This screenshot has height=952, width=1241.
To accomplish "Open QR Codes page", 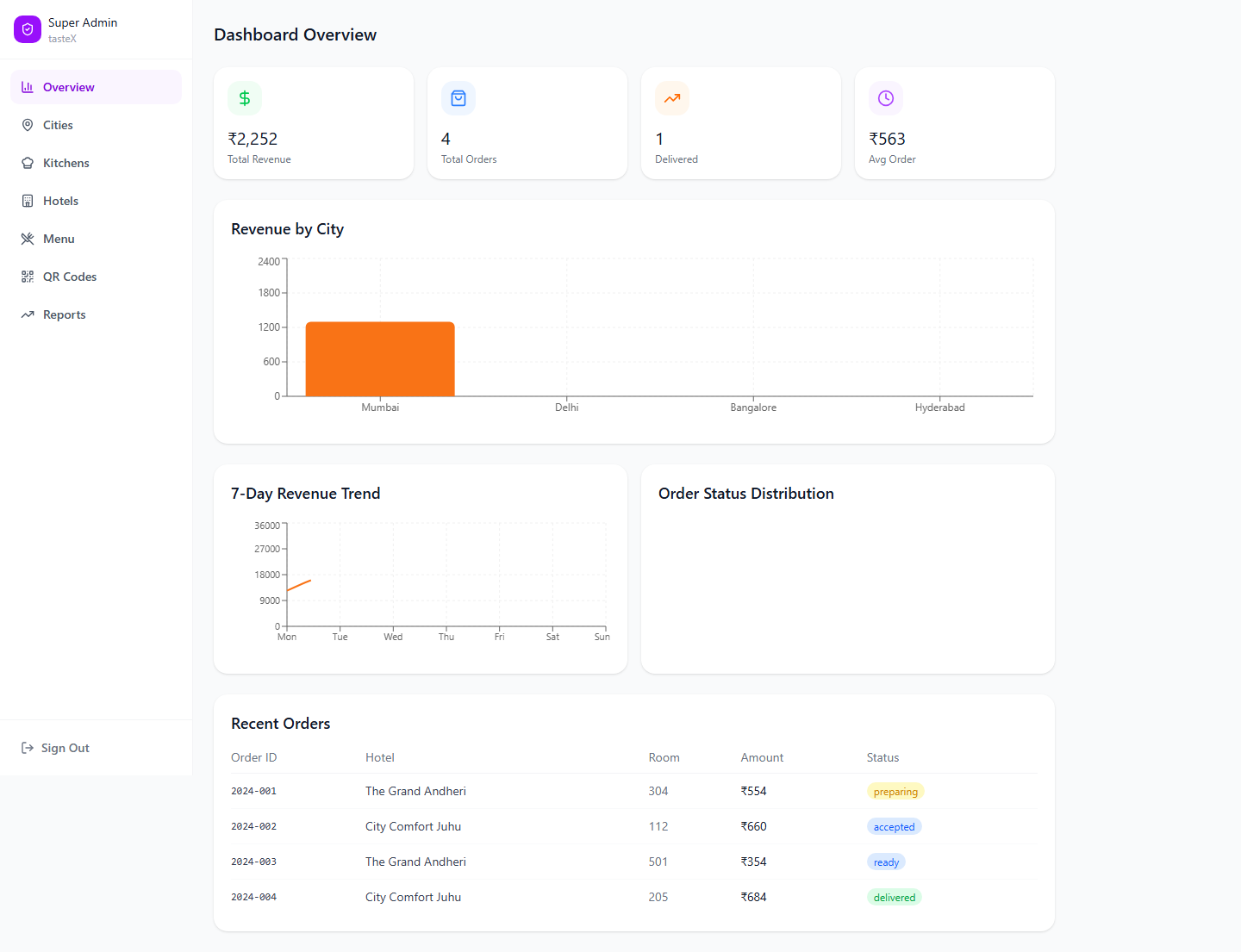I will click(96, 277).
